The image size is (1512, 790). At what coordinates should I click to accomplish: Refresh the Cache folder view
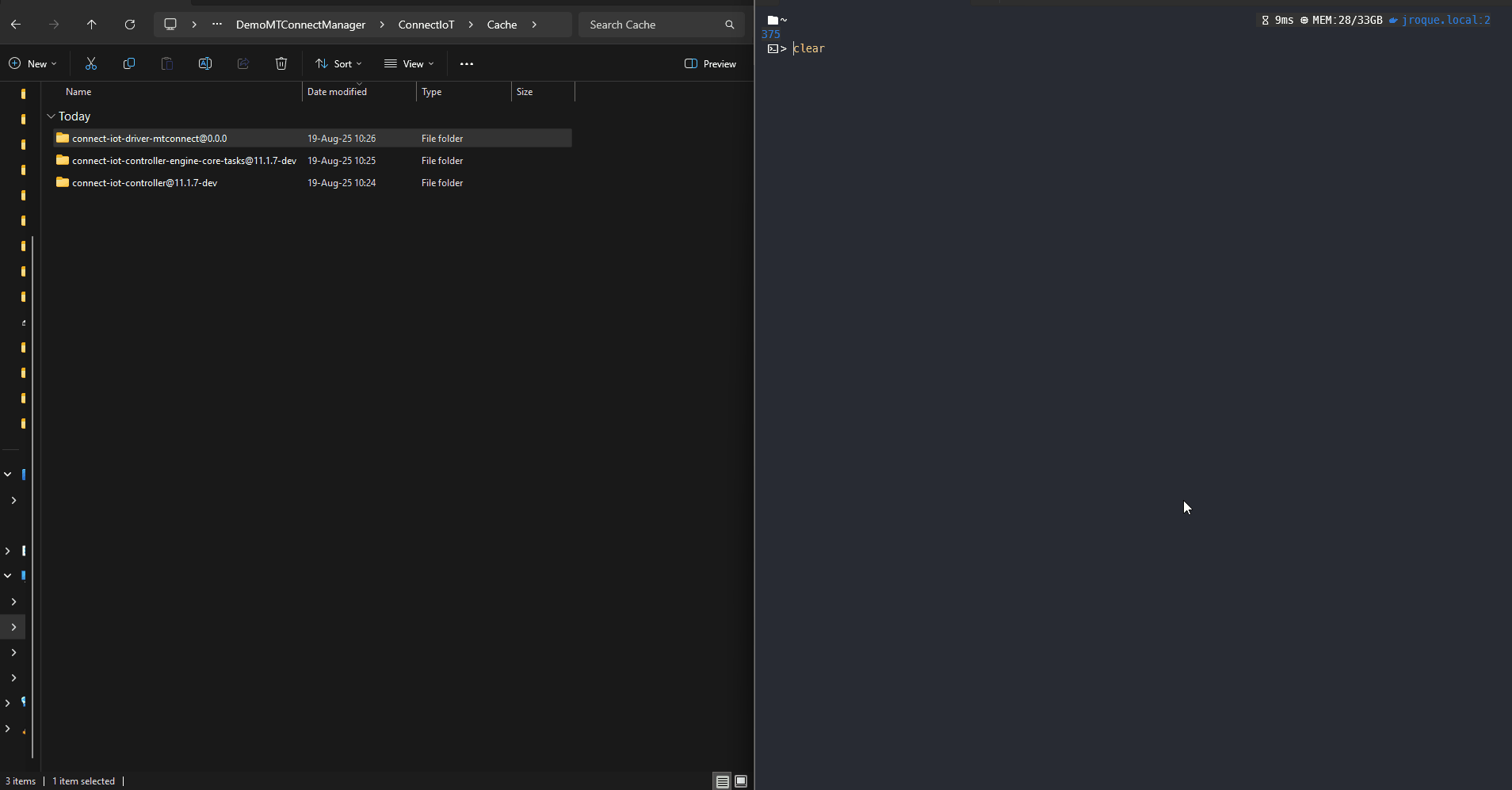(x=130, y=25)
